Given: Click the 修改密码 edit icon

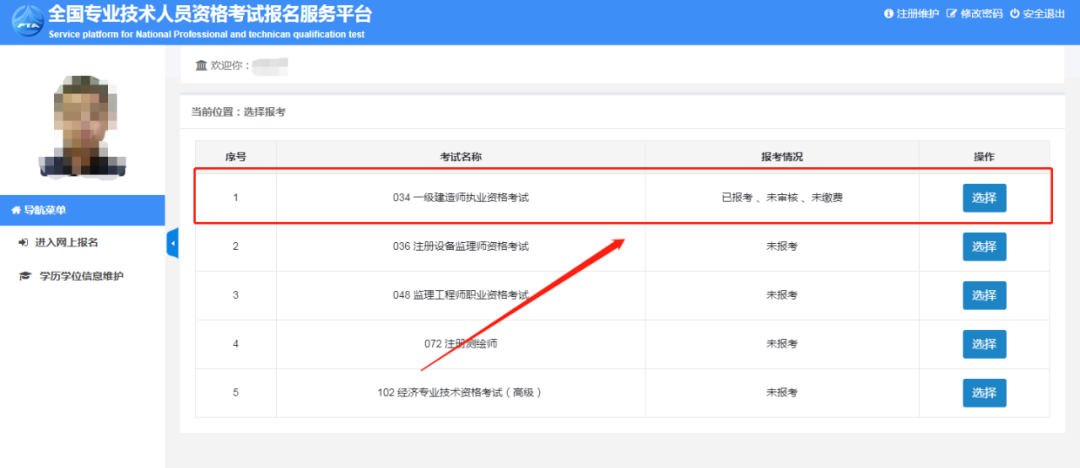Looking at the screenshot, I should (951, 14).
